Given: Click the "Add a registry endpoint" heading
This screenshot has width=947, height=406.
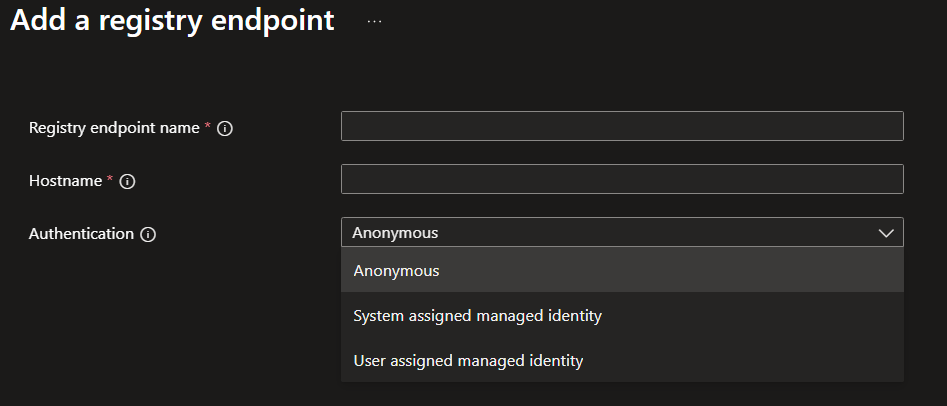Looking at the screenshot, I should (x=172, y=21).
